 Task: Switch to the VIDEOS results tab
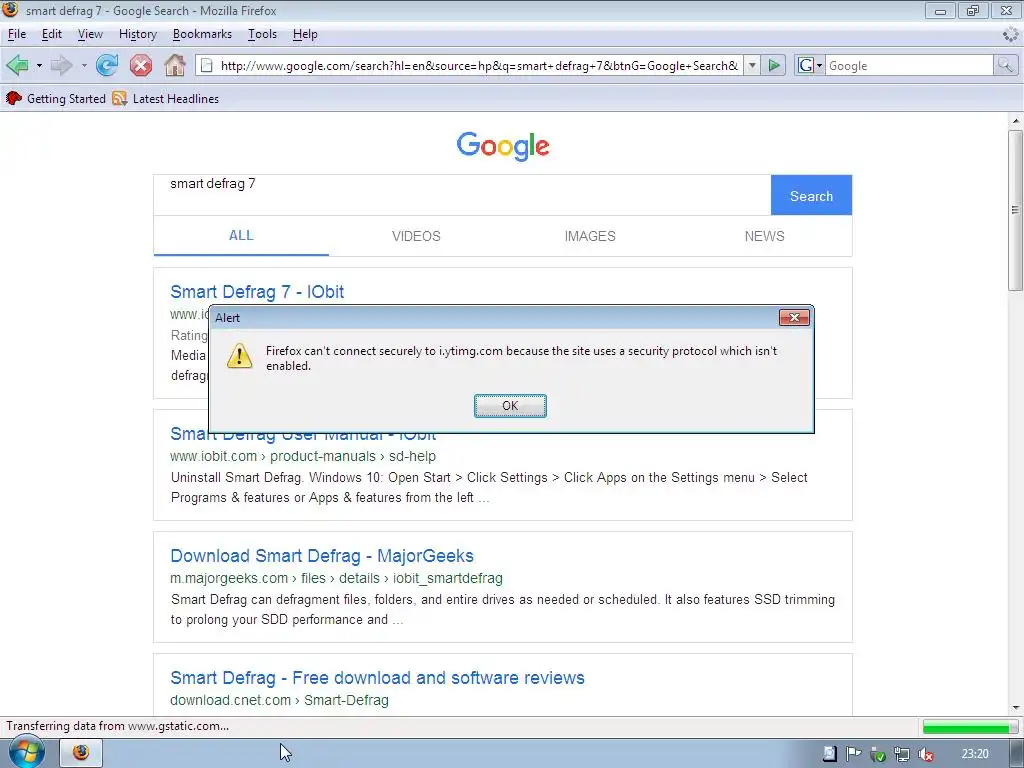416,236
